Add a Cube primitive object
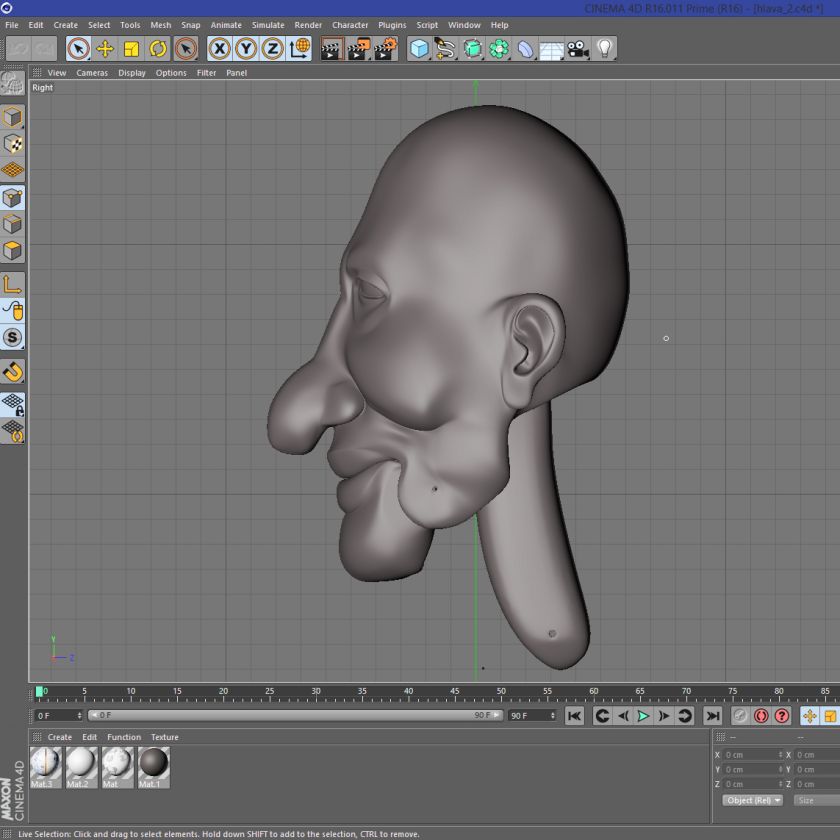The height and width of the screenshot is (840, 840). 420,48
